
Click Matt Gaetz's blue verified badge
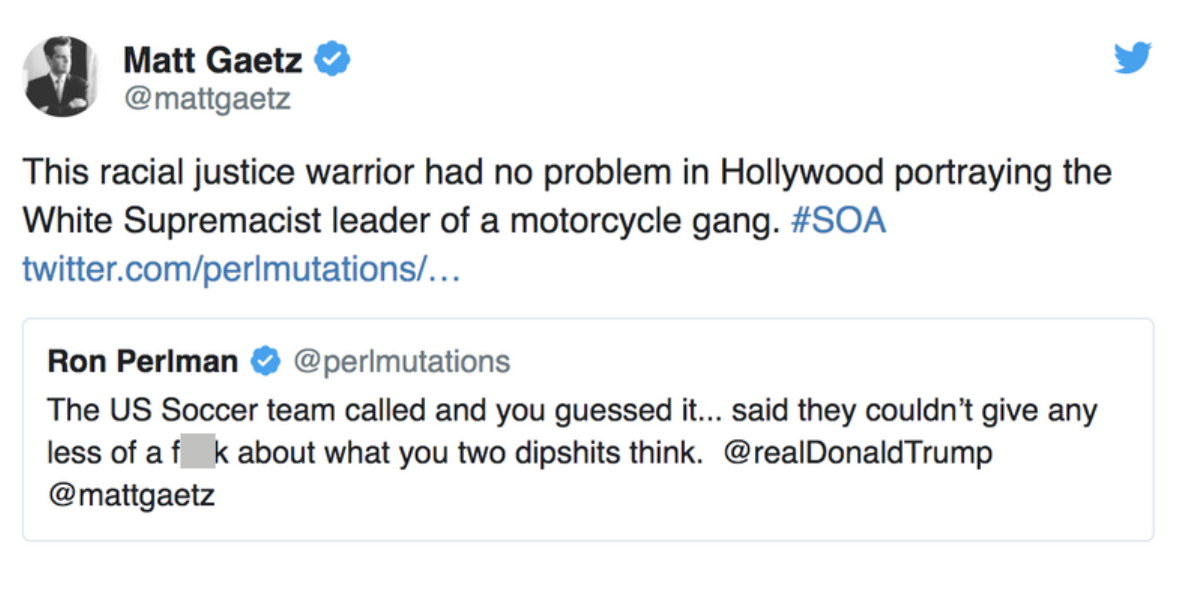333,60
